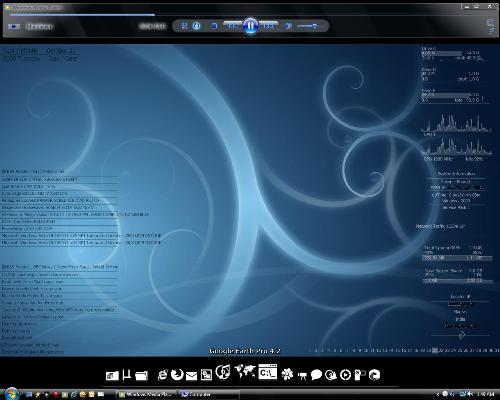Stop the media player playback
This screenshot has width=500, height=400.
(214, 26)
